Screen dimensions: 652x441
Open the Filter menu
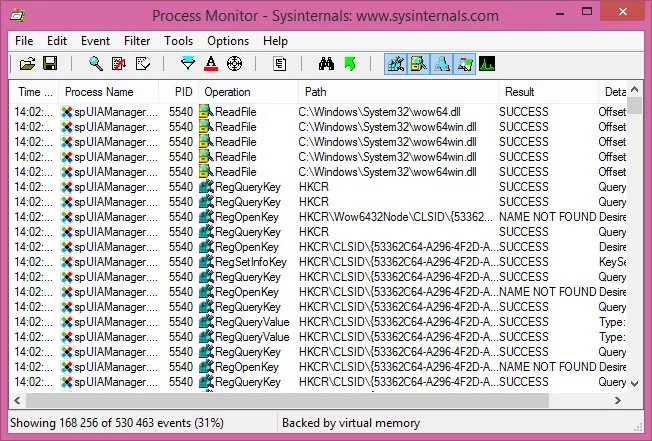[x=137, y=41]
